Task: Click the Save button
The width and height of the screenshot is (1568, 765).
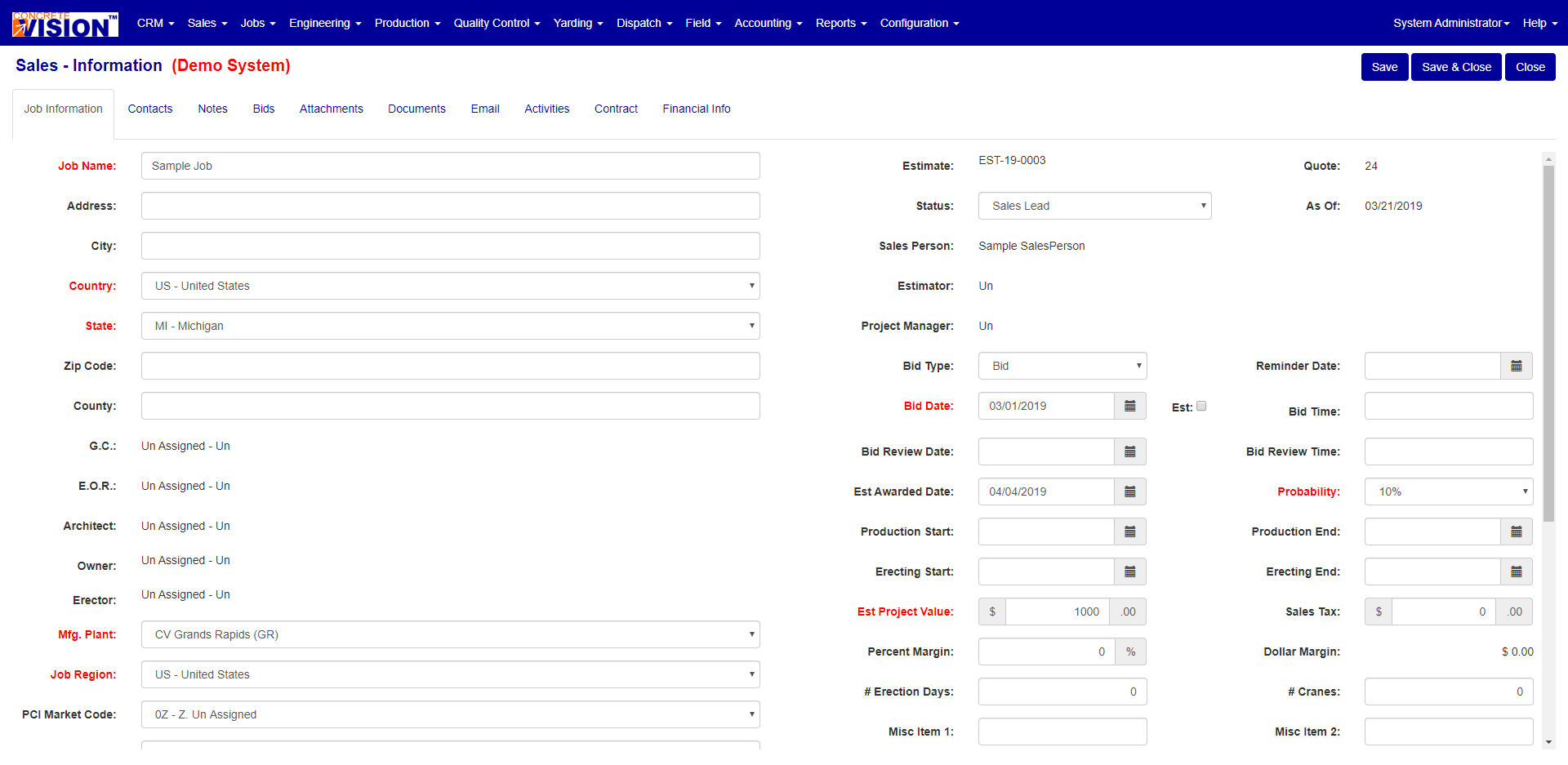Action: 1384,67
